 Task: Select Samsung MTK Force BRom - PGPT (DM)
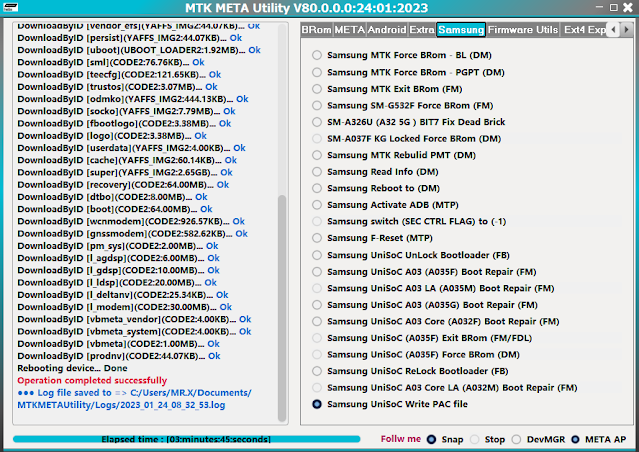(408, 72)
